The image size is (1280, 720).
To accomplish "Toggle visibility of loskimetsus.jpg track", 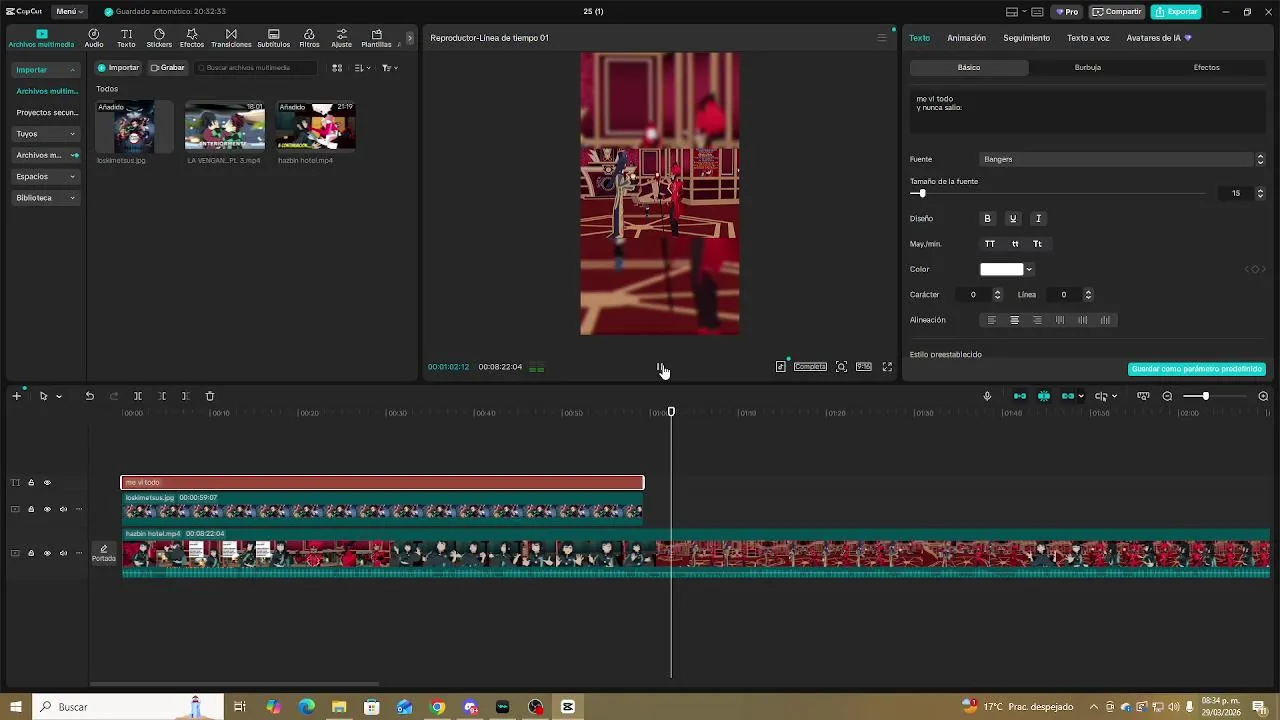I will 47,509.
